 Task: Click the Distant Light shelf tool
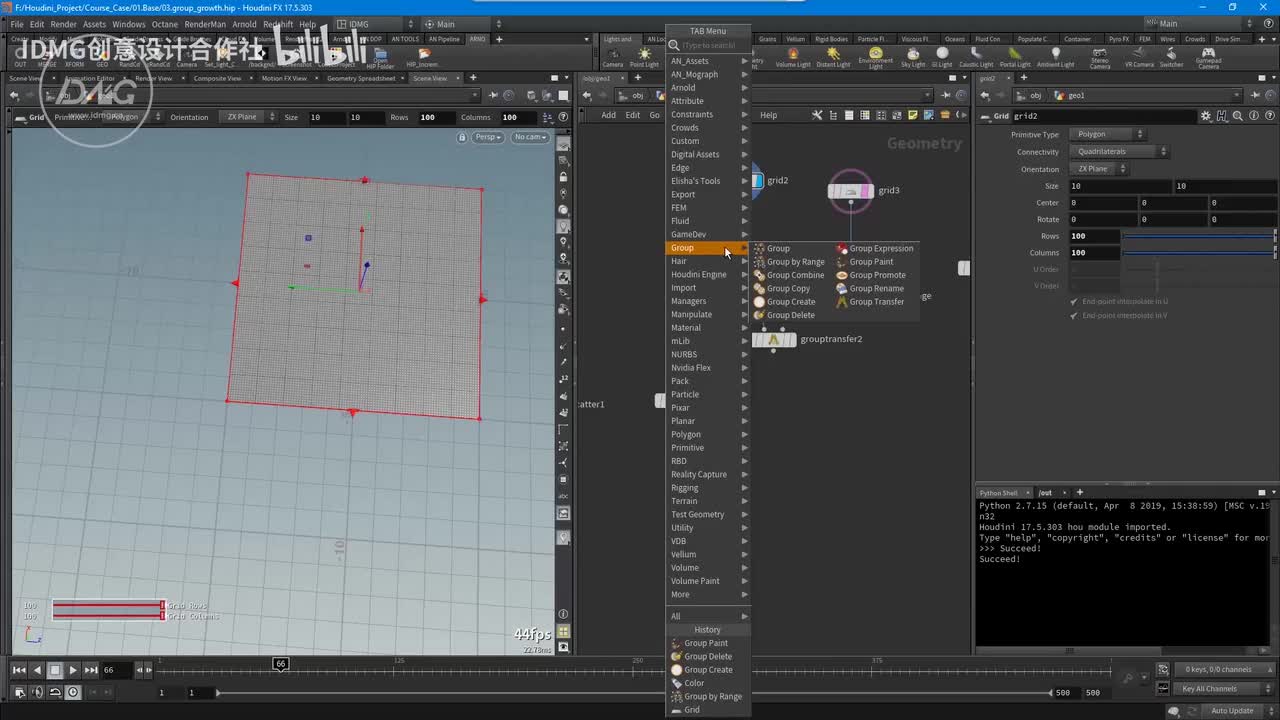833,56
